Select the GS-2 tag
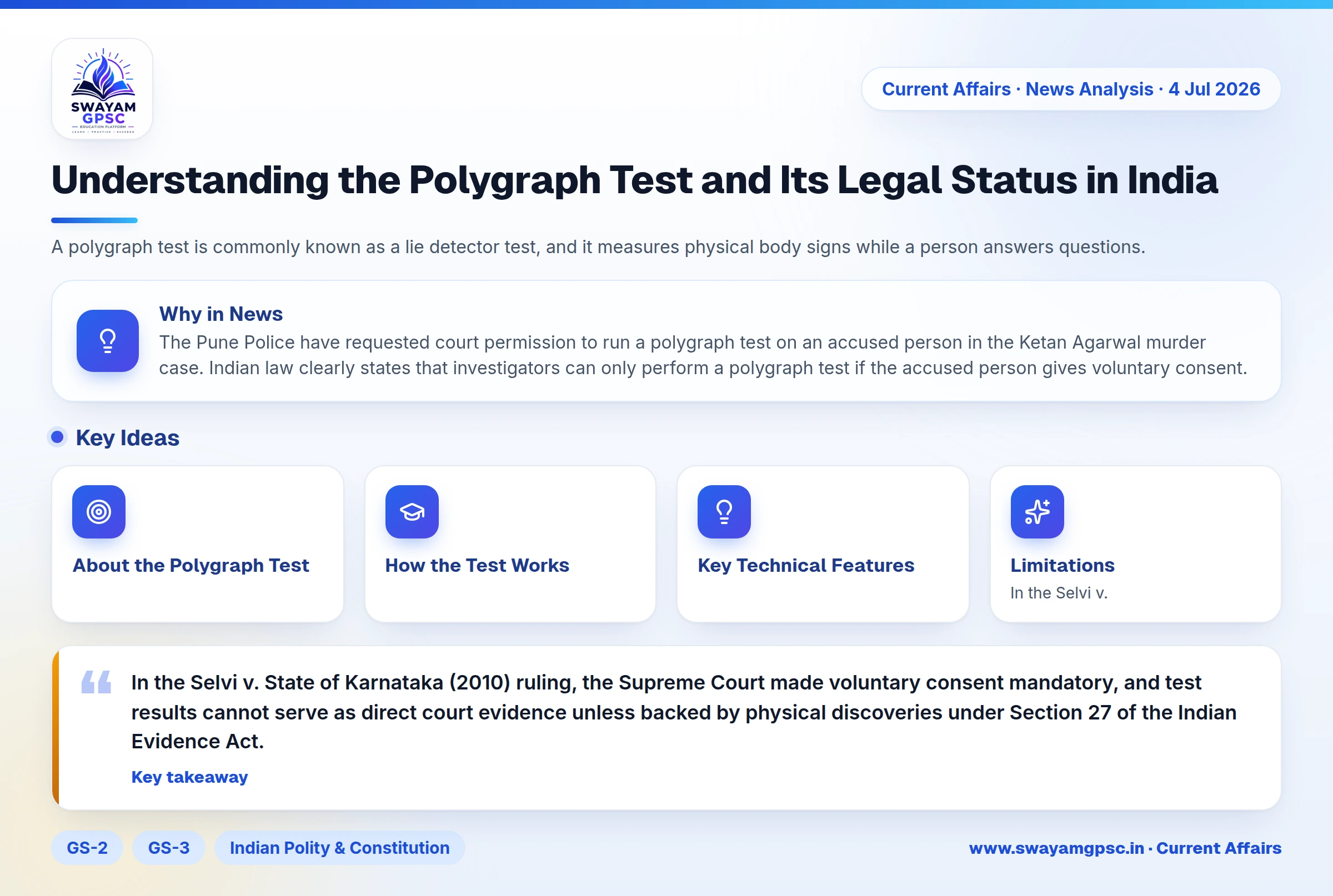This screenshot has height=896, width=1333. point(87,848)
